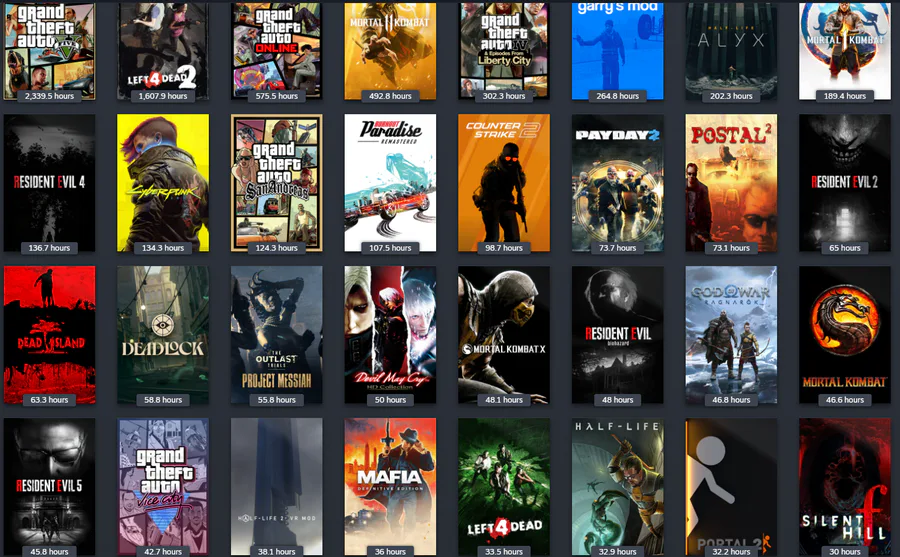Image resolution: width=900 pixels, height=557 pixels.
Task: Click Mortal Kombat 11 cover with 492.8 hours
Action: pyautogui.click(x=390, y=51)
